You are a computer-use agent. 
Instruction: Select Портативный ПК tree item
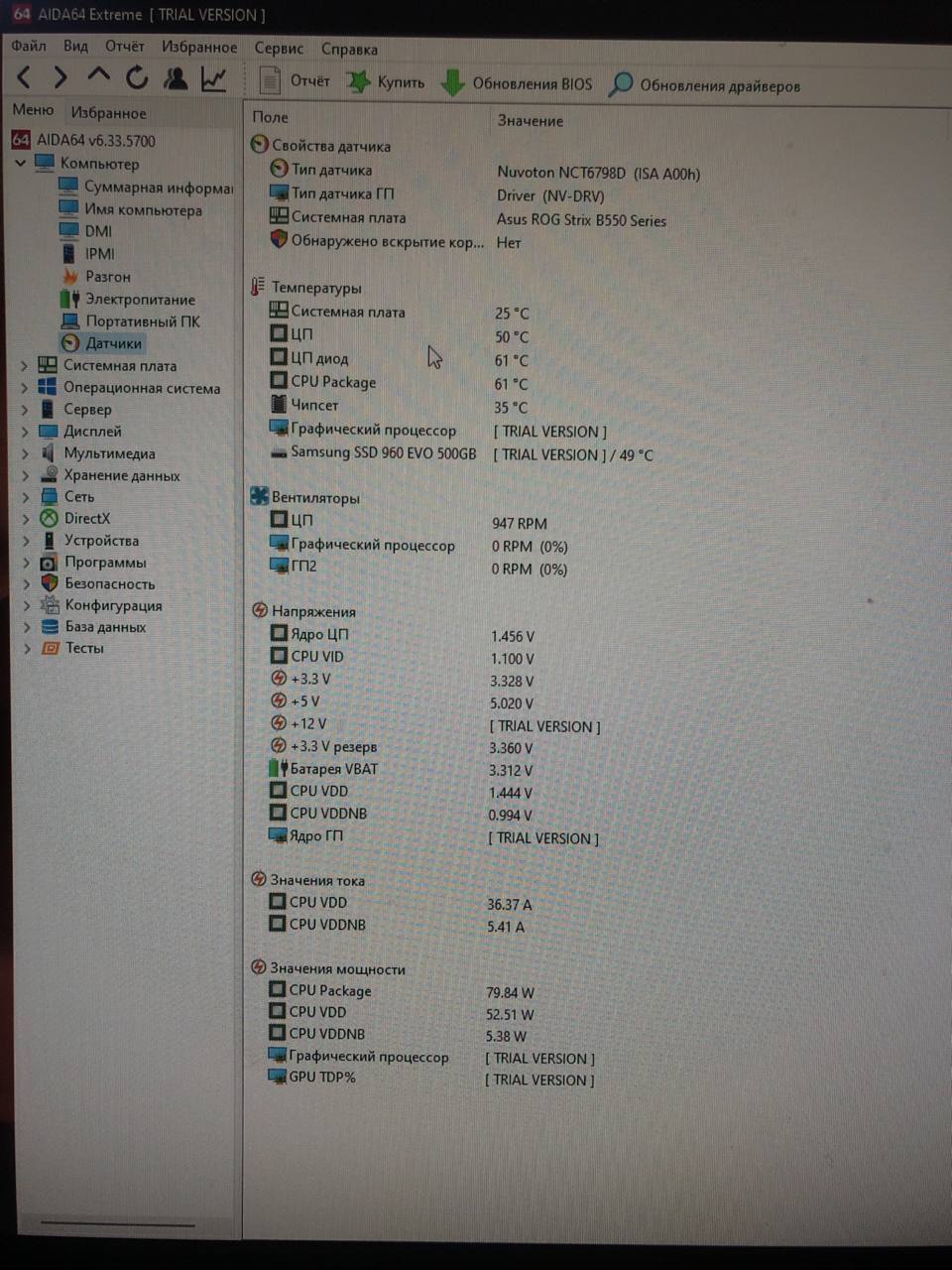131,320
